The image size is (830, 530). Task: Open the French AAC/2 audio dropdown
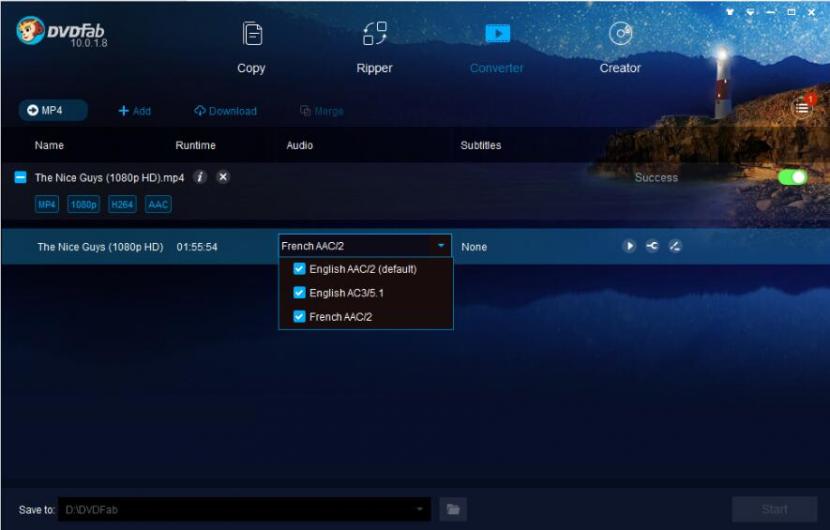pos(365,246)
